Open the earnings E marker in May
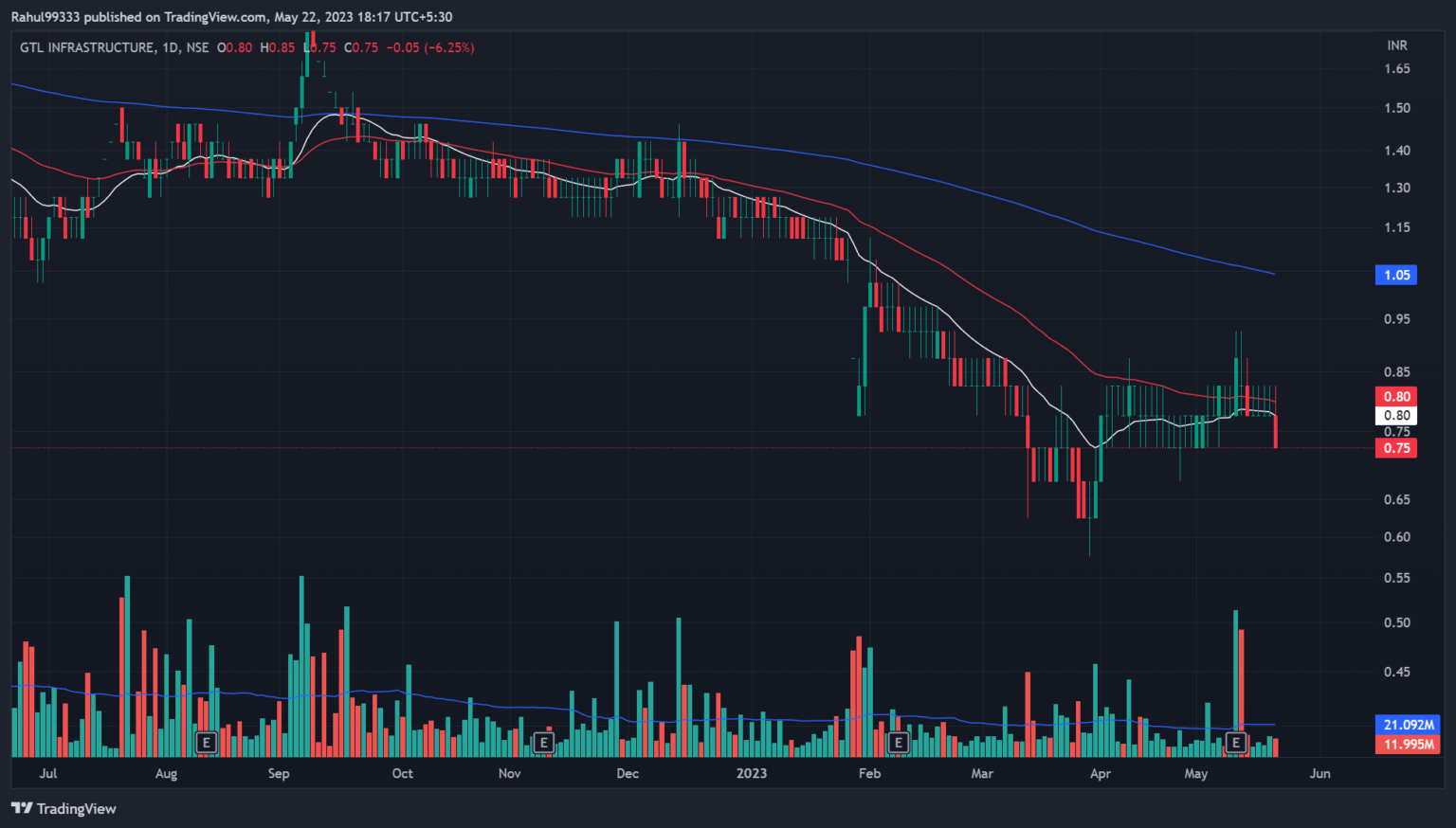This screenshot has height=828, width=1456. 1235,742
